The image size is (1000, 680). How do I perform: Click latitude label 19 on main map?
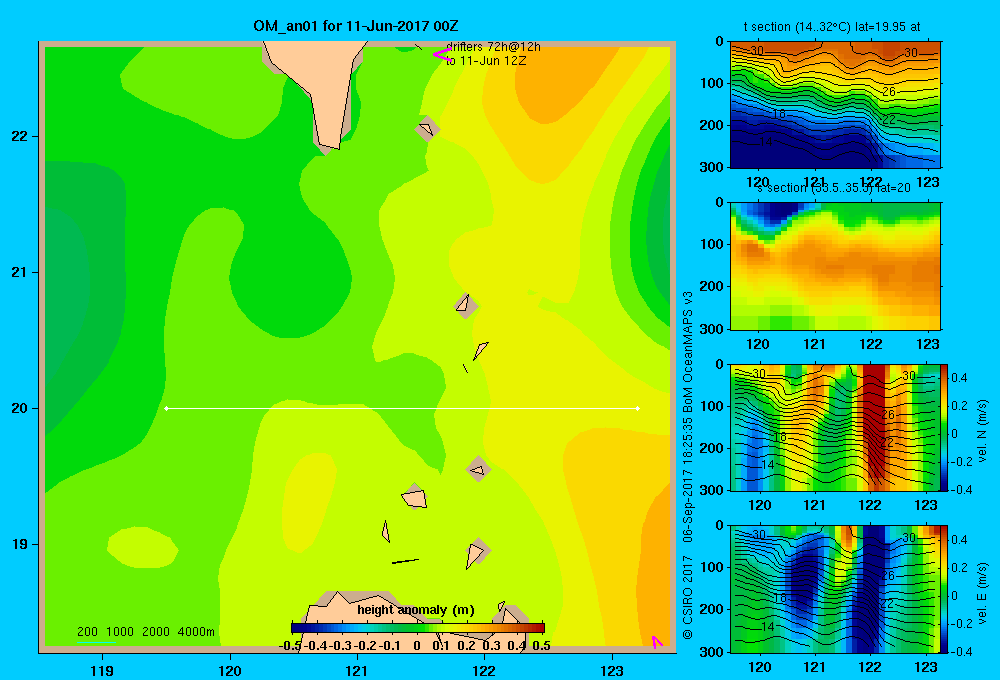[x=19, y=544]
